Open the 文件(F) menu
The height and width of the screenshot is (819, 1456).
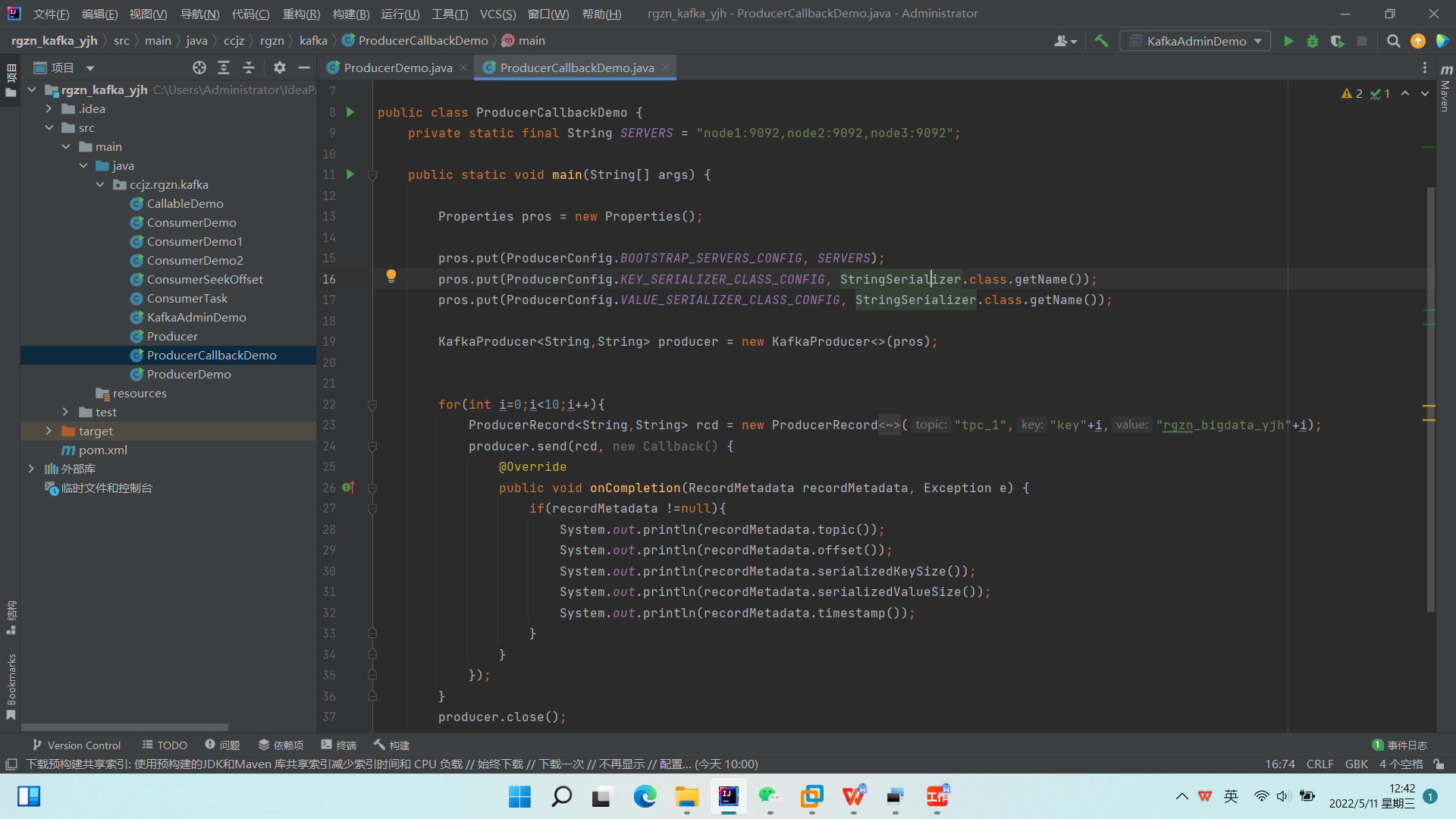pos(51,14)
